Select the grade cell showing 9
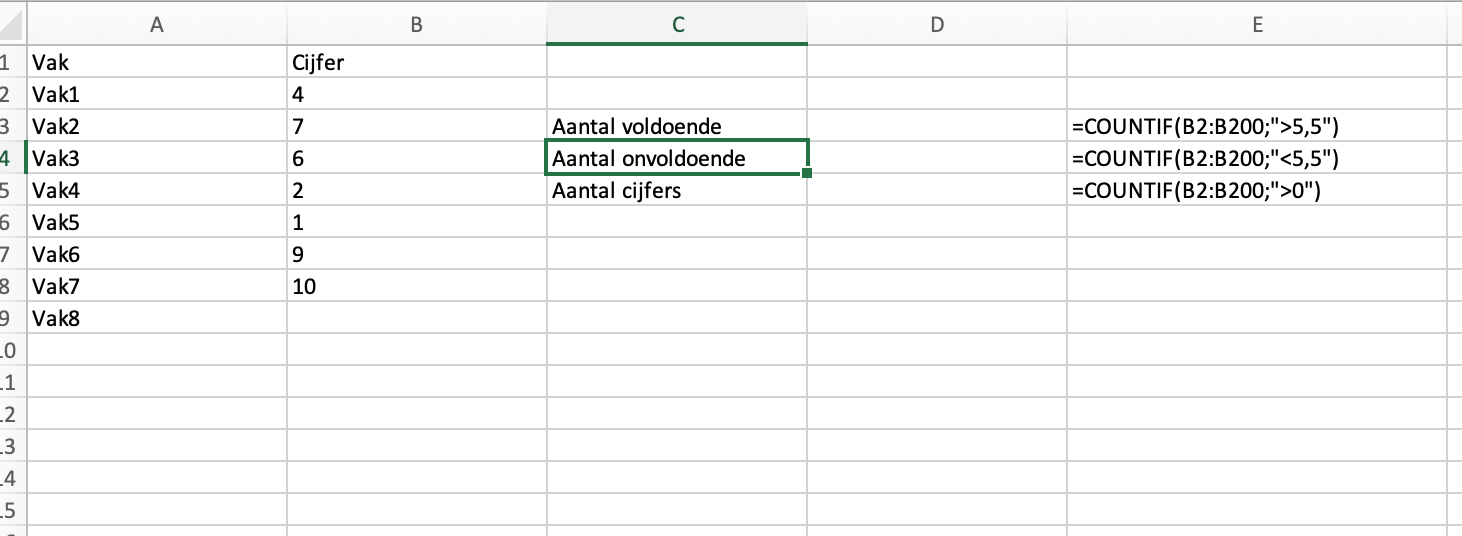The height and width of the screenshot is (536, 1462). (x=416, y=255)
